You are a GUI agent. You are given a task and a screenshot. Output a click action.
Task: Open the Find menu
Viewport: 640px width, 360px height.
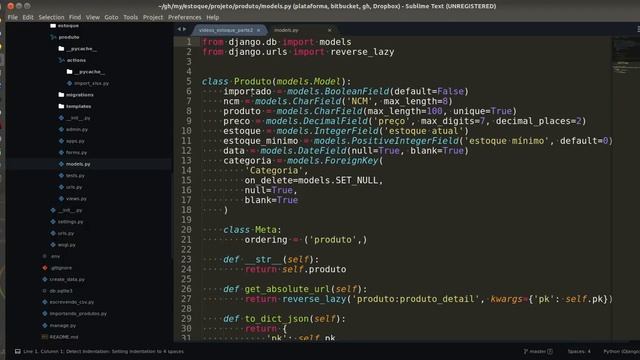[75, 17]
